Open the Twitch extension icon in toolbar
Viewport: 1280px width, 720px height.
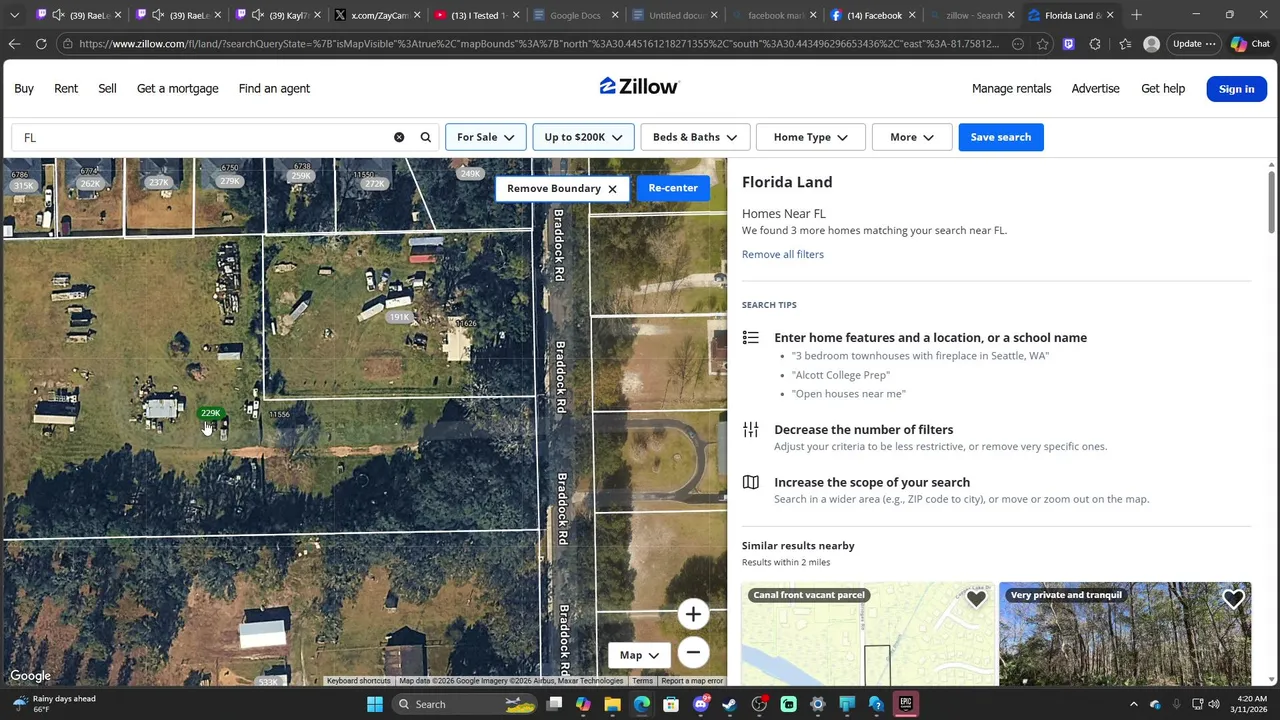pos(1069,44)
